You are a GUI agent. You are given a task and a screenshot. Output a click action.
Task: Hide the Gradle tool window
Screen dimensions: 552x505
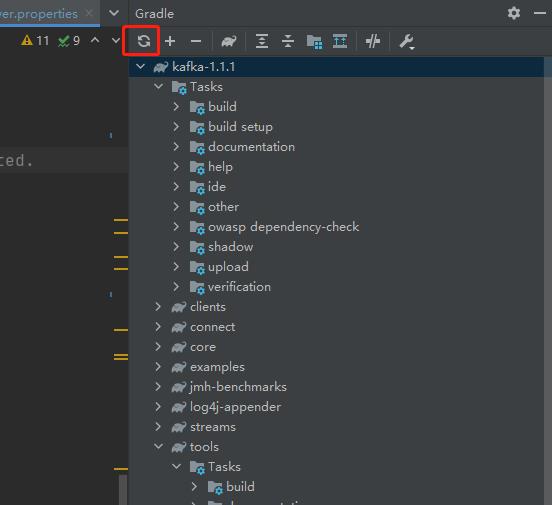[x=540, y=13]
